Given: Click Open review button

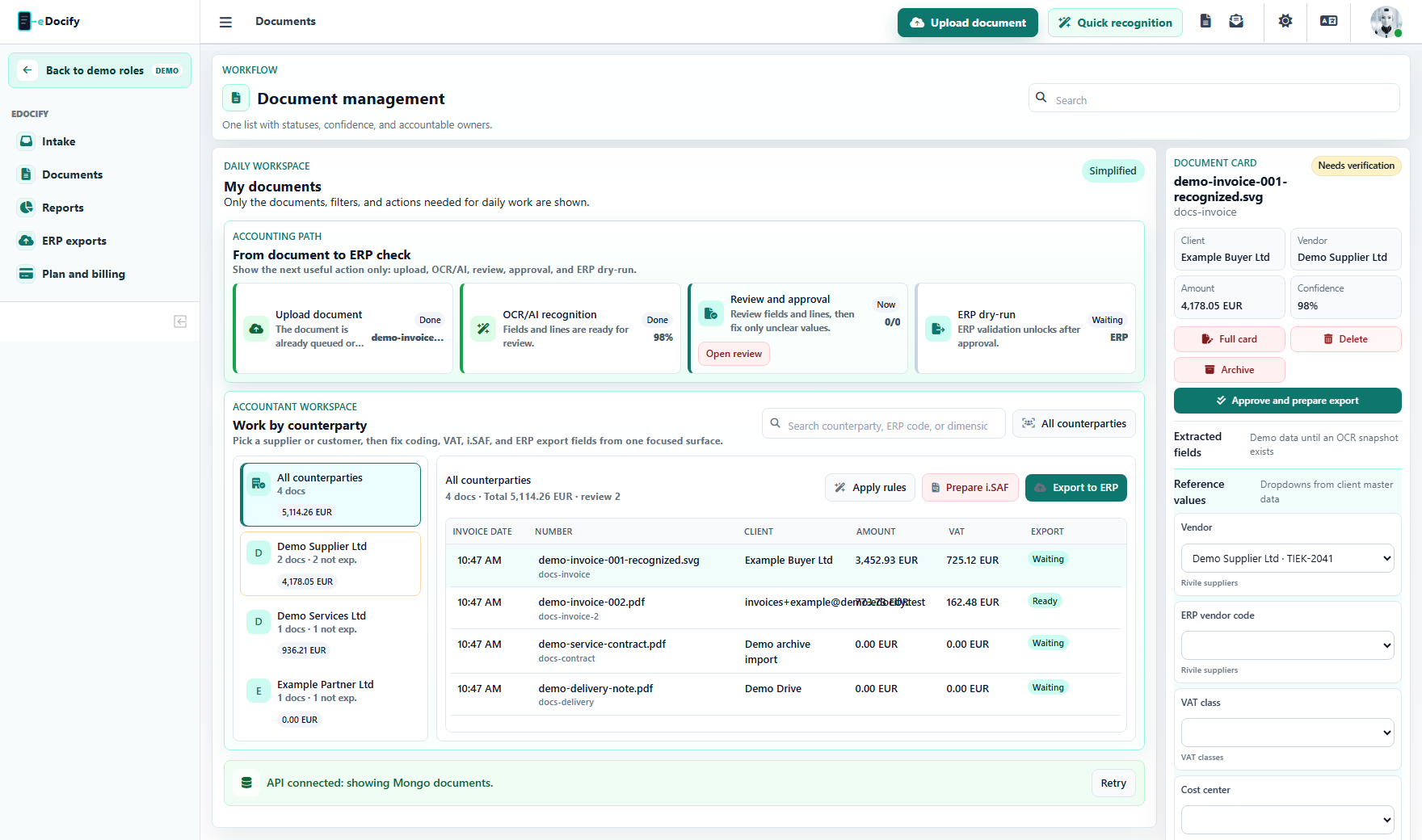Looking at the screenshot, I should click(734, 354).
